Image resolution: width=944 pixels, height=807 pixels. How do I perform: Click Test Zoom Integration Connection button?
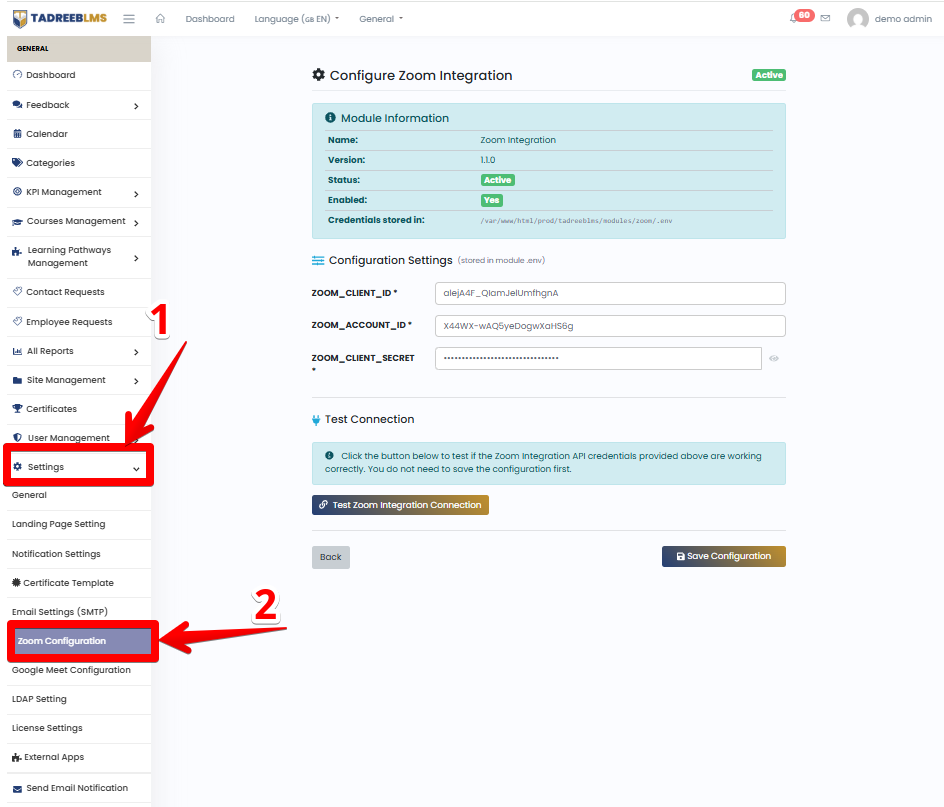pyautogui.click(x=400, y=505)
